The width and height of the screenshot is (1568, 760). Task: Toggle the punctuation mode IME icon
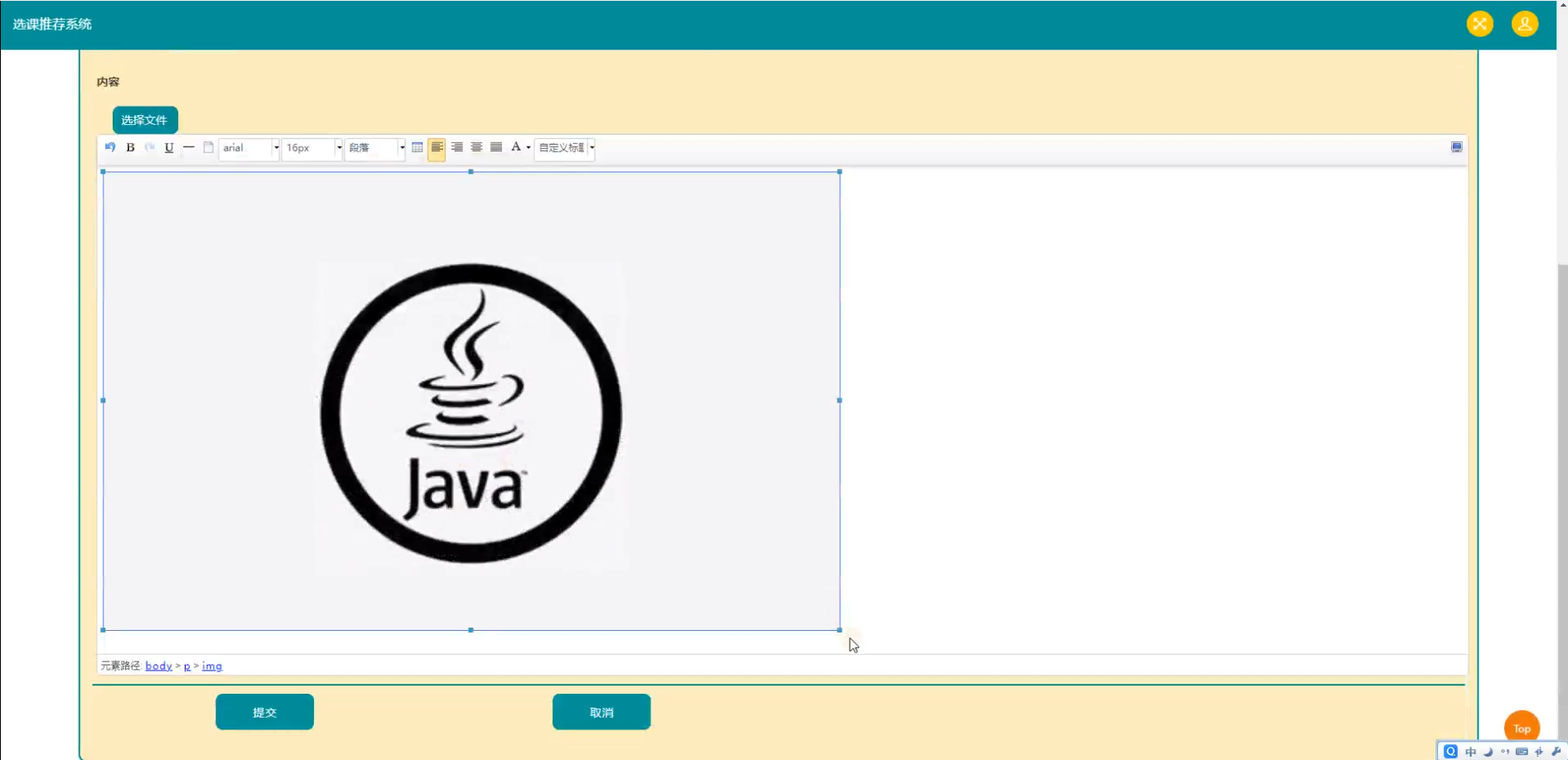pos(1505,752)
